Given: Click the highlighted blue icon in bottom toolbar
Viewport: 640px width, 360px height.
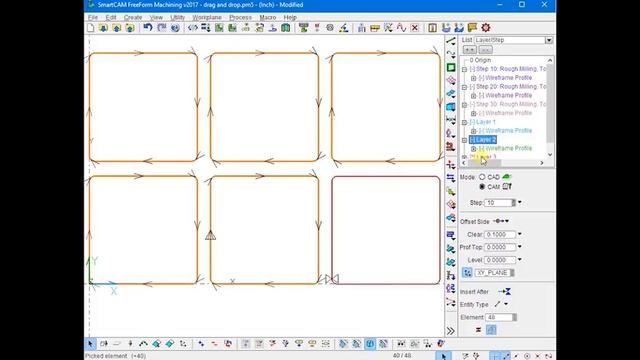Looking at the screenshot, I should [370, 344].
